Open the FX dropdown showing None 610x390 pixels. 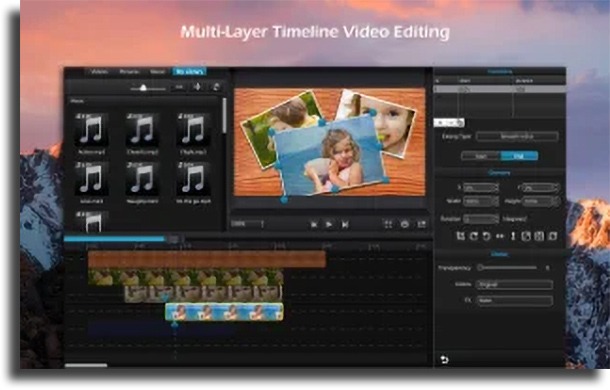(514, 300)
